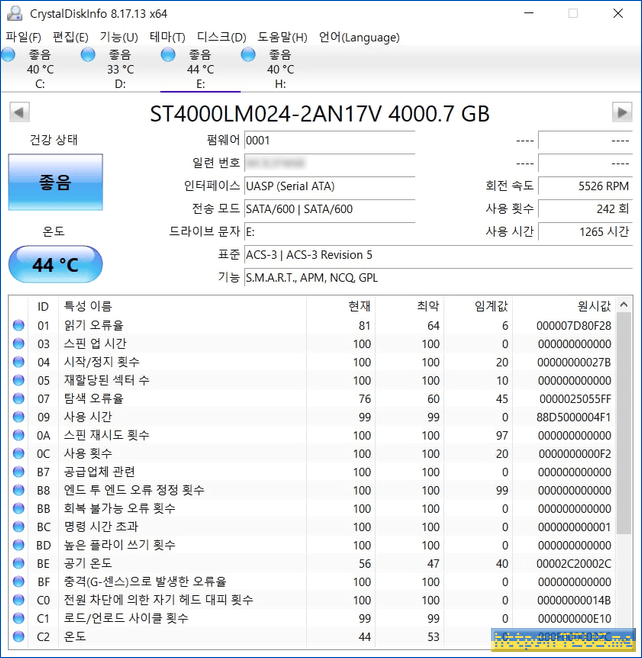Open the 기능(U) menu
642x658 pixels.
pyautogui.click(x=119, y=37)
